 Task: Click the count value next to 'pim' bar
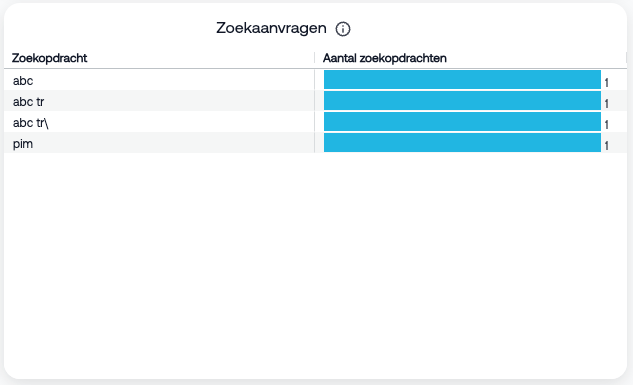click(606, 146)
